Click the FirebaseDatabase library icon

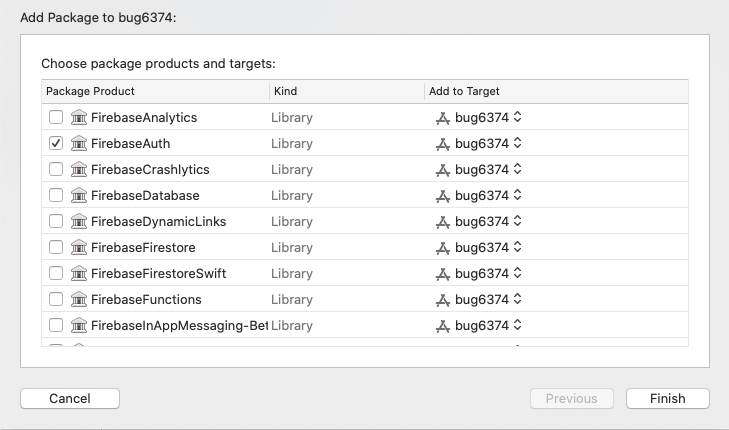pos(80,195)
